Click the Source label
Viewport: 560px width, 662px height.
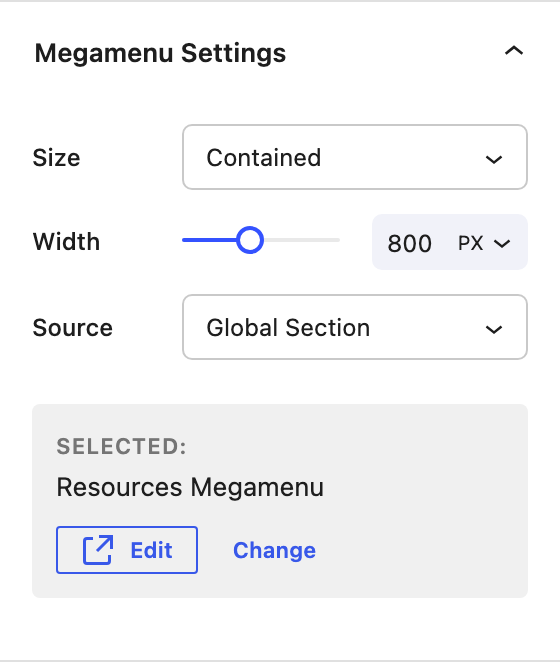point(73,328)
